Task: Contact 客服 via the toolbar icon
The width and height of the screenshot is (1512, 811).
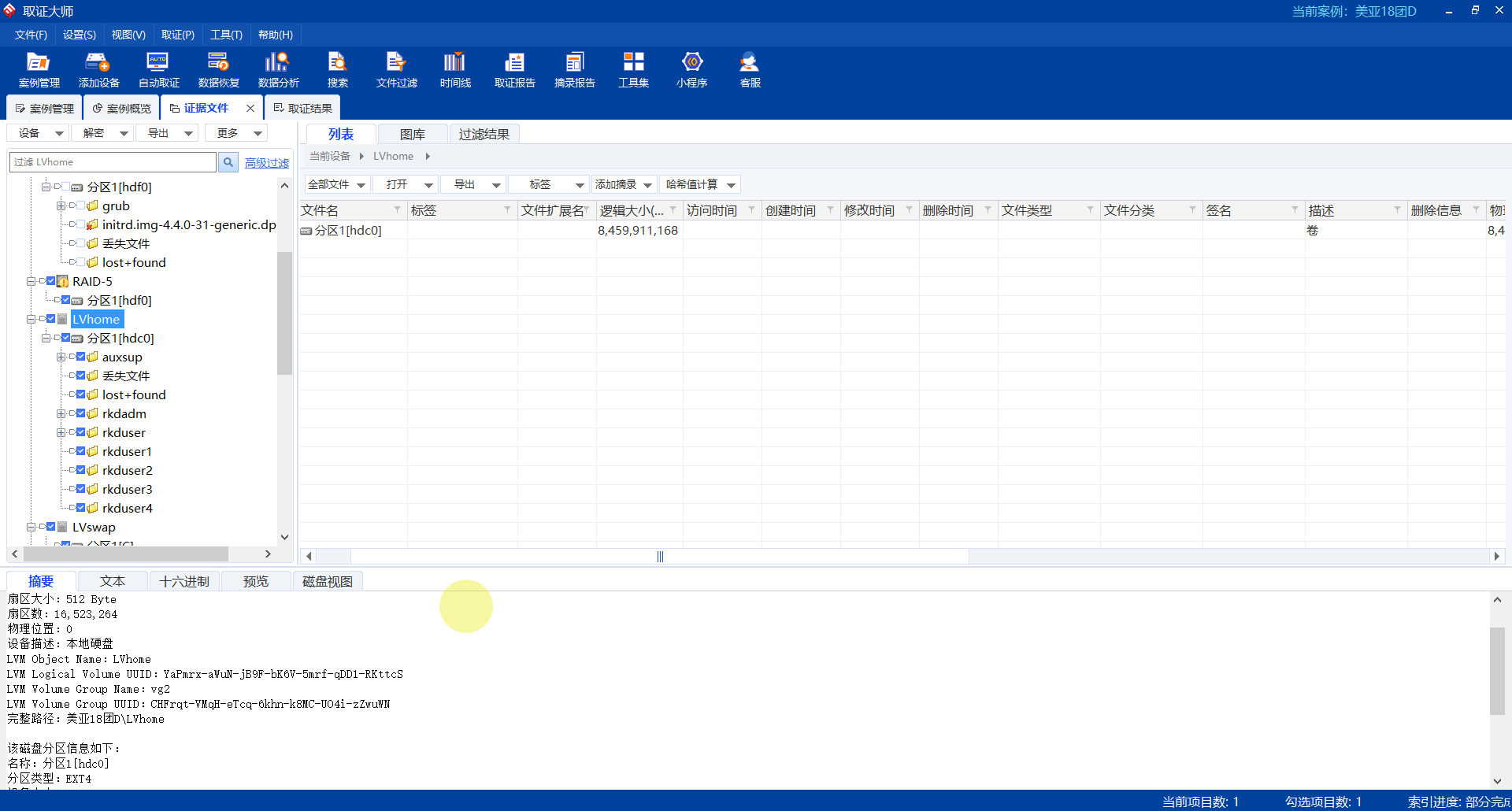Action: tap(750, 69)
